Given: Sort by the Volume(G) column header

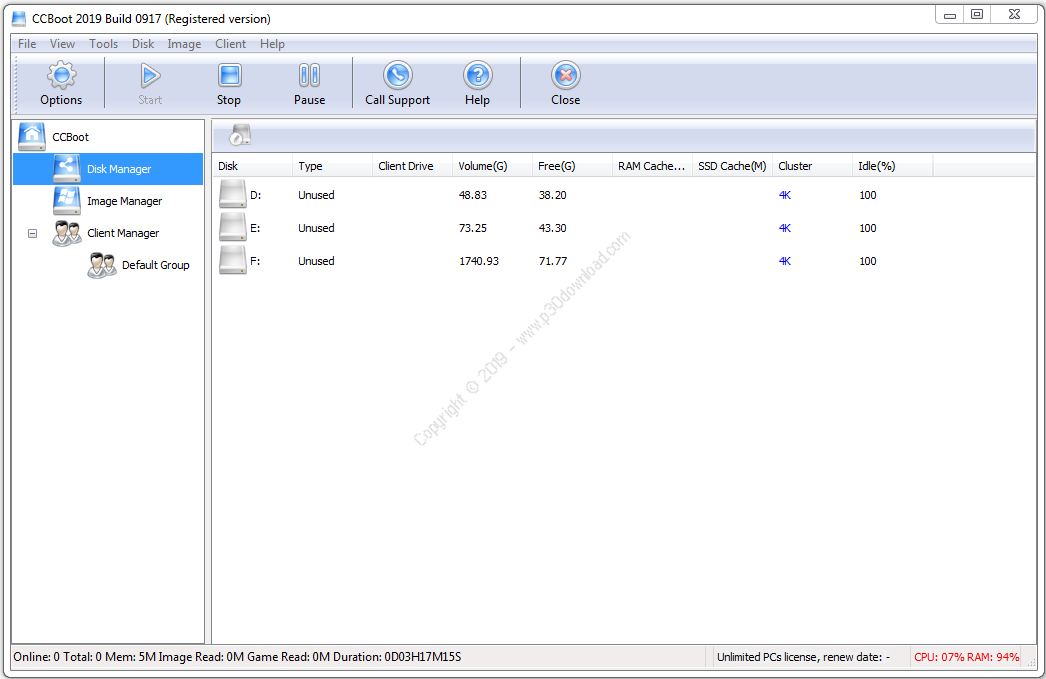Looking at the screenshot, I should [492, 166].
